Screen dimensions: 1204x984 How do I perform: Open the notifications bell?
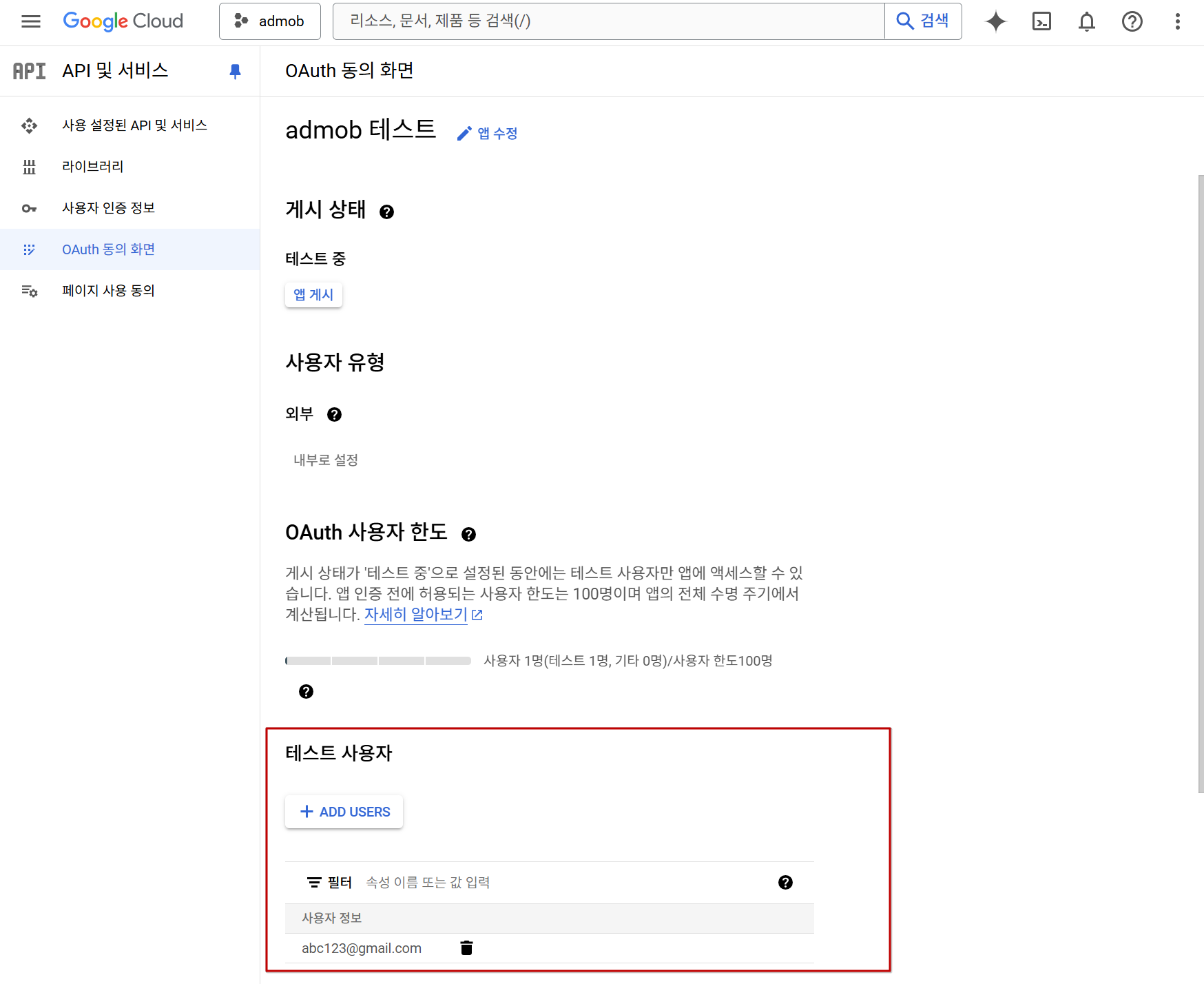pos(1086,21)
